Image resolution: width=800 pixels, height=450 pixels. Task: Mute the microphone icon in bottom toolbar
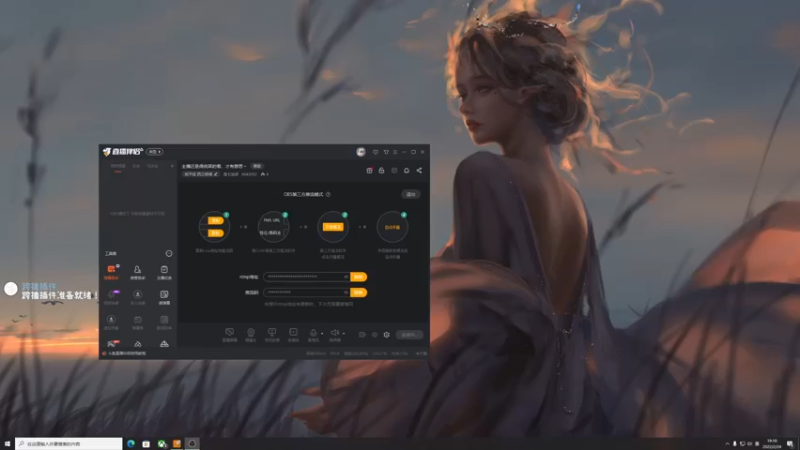313,334
